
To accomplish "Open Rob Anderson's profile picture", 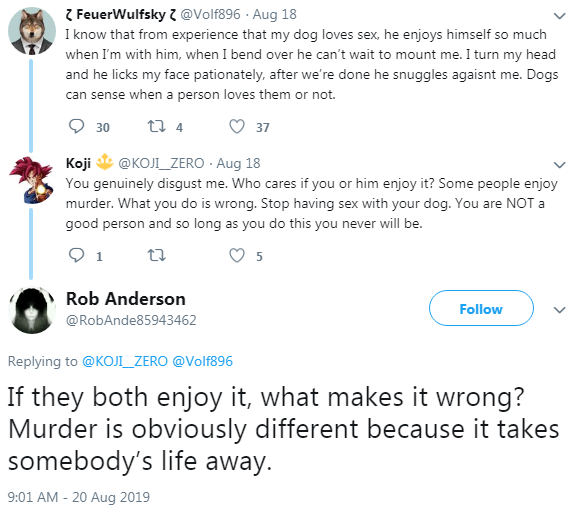I will pyautogui.click(x=32, y=310).
